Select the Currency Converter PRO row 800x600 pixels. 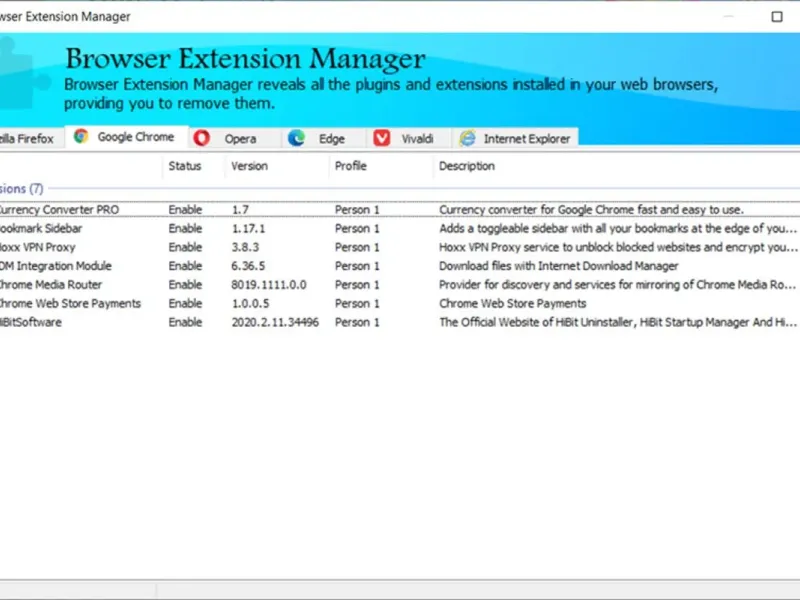pyautogui.click(x=400, y=210)
